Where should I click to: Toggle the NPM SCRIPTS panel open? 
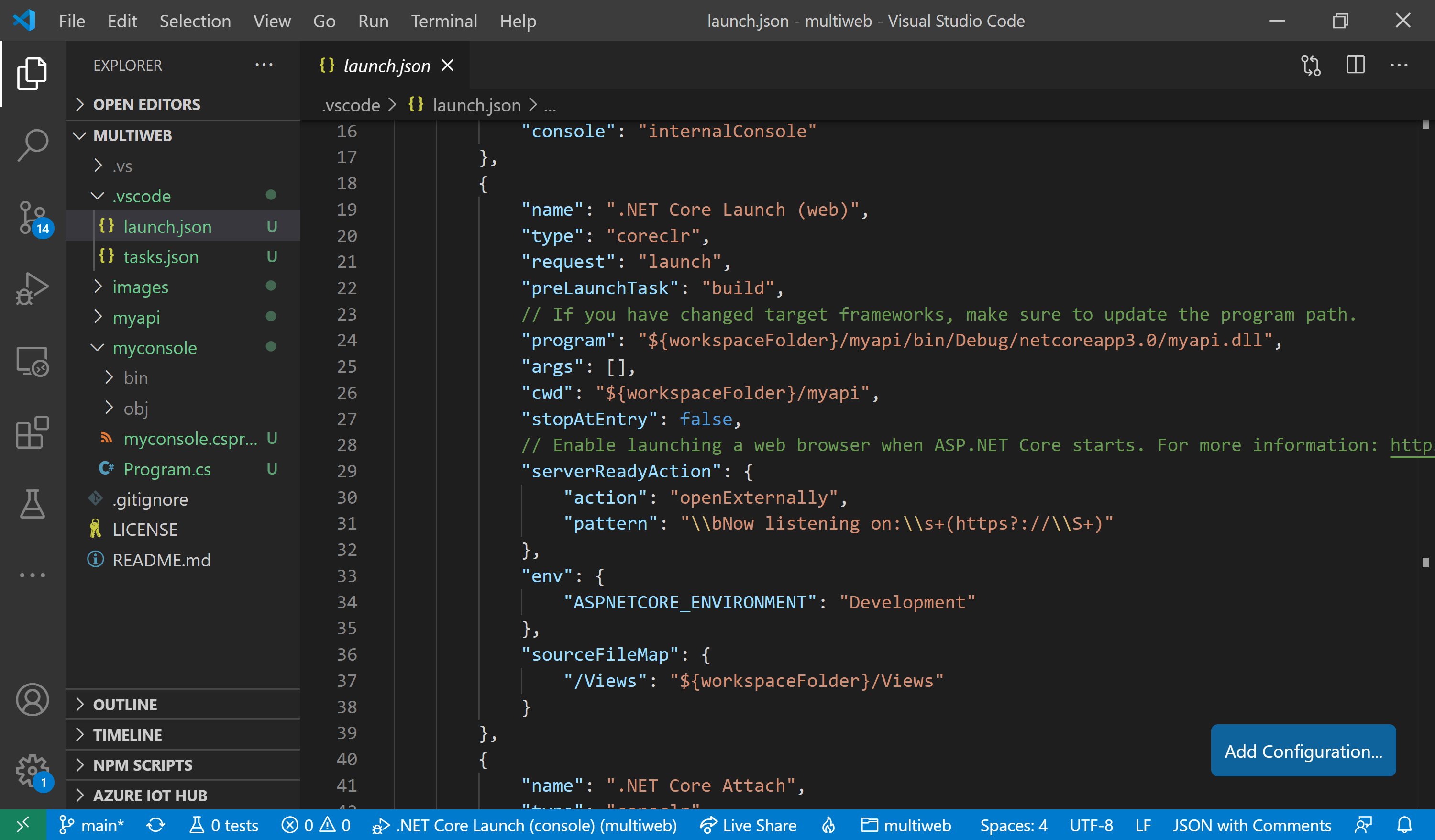click(x=140, y=765)
